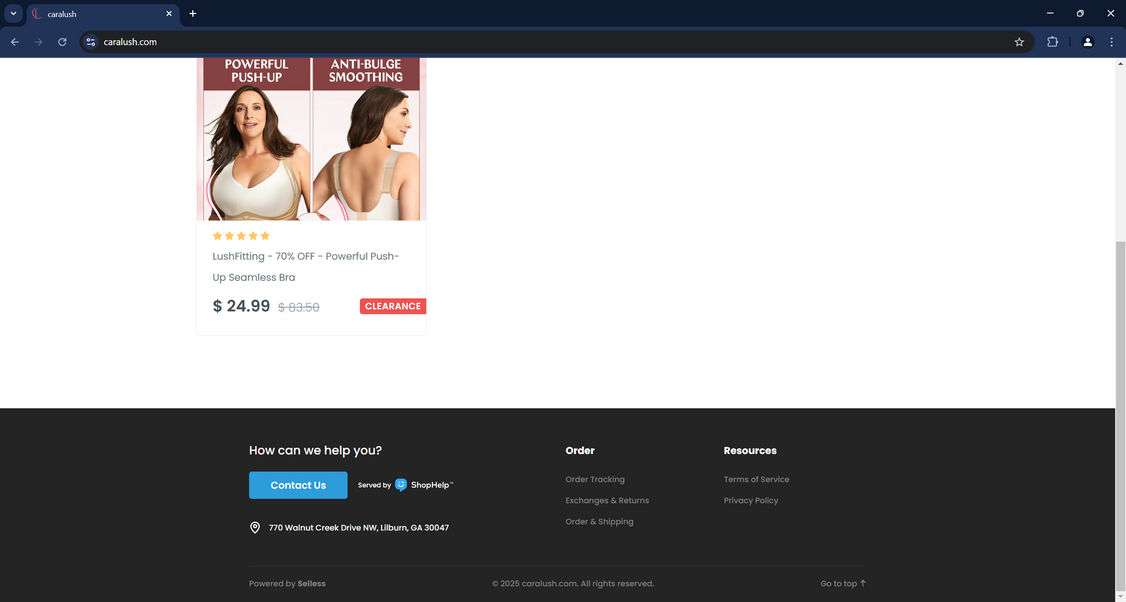
Task: Click the $ 24.99 price
Action: coord(241,306)
